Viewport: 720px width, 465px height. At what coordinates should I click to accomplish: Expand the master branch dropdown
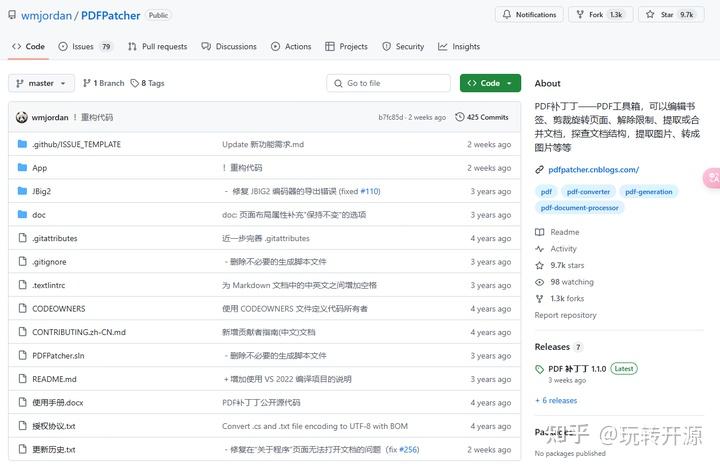pos(42,83)
